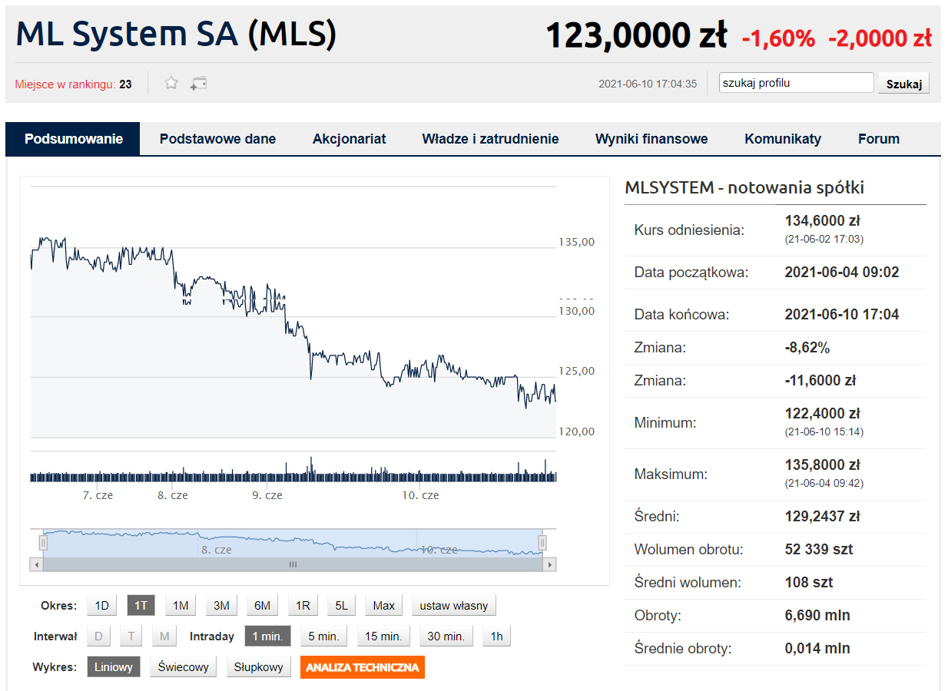
Task: Focus the szukaj profilu search field
Action: tap(796, 83)
